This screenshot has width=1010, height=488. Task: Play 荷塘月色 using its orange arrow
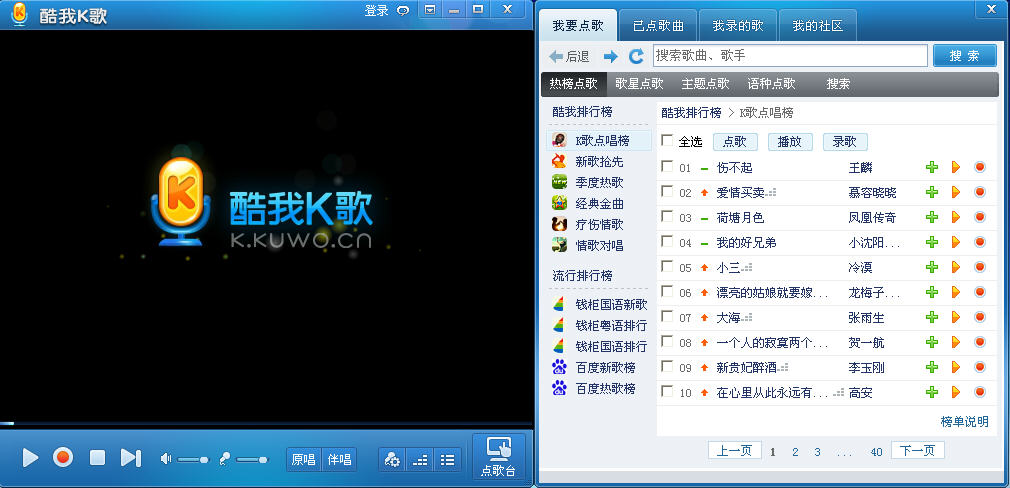click(x=956, y=217)
